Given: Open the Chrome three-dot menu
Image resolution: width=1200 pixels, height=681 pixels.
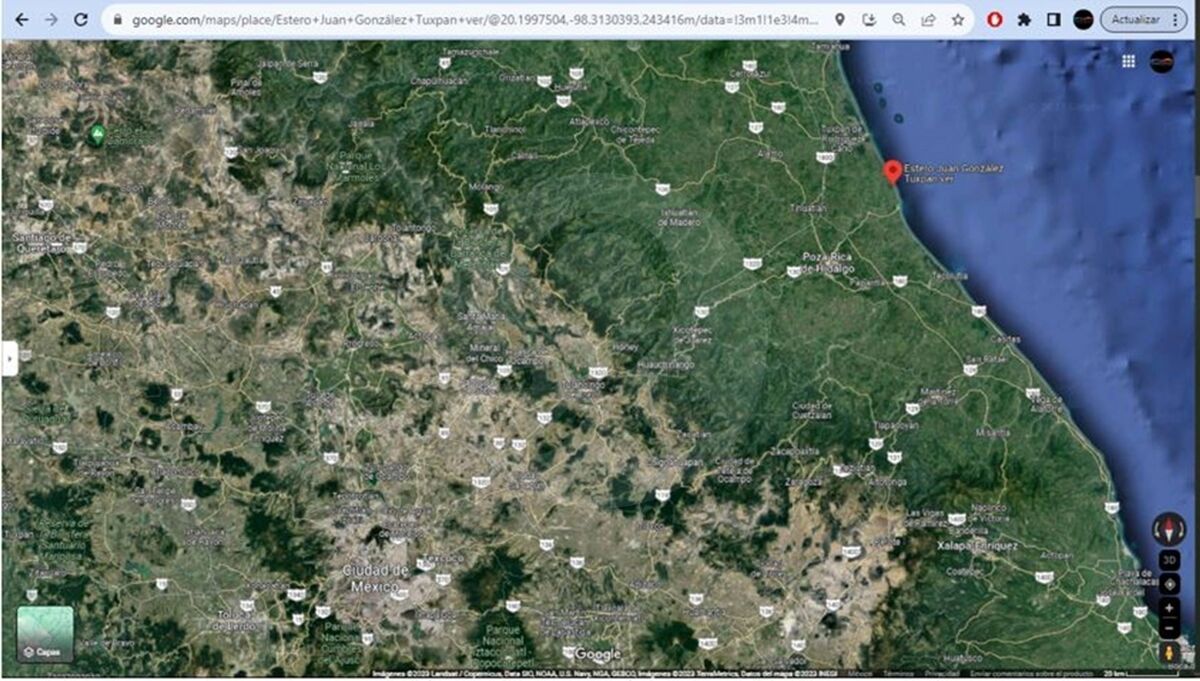Looking at the screenshot, I should (1174, 19).
